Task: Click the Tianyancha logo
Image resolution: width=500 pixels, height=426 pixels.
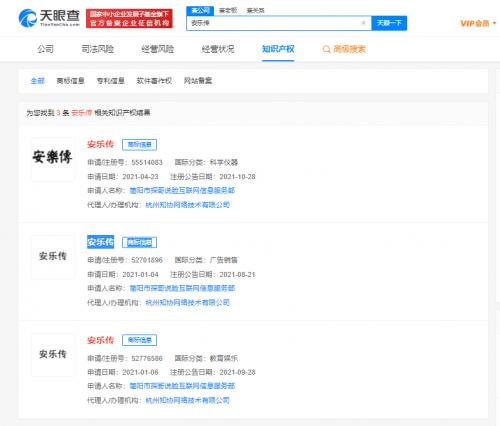Action: pos(49,18)
